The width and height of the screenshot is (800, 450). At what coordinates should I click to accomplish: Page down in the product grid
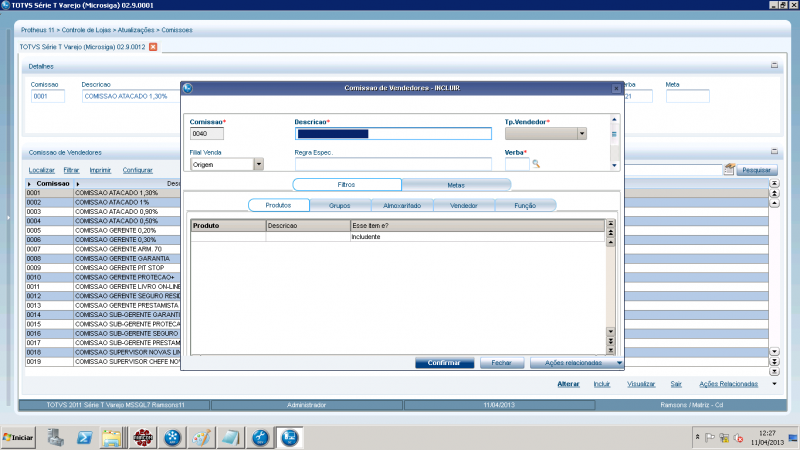[610, 341]
